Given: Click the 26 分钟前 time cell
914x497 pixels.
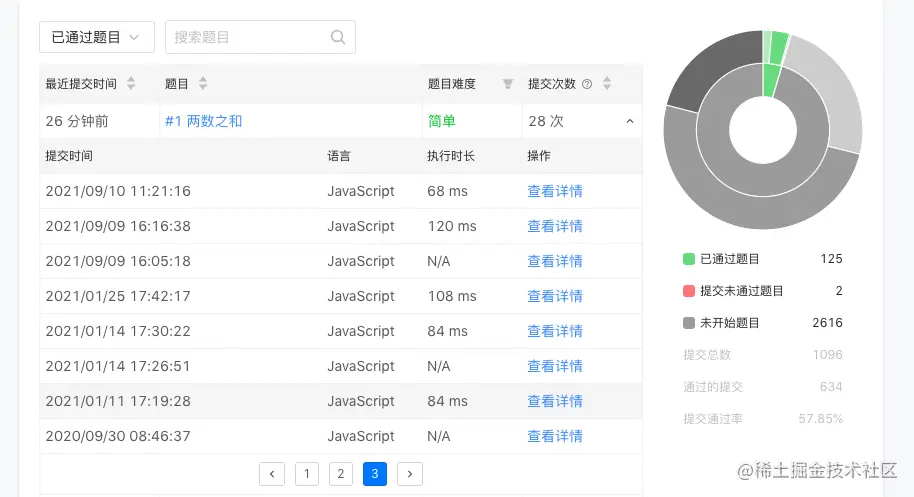Looking at the screenshot, I should pos(77,121).
